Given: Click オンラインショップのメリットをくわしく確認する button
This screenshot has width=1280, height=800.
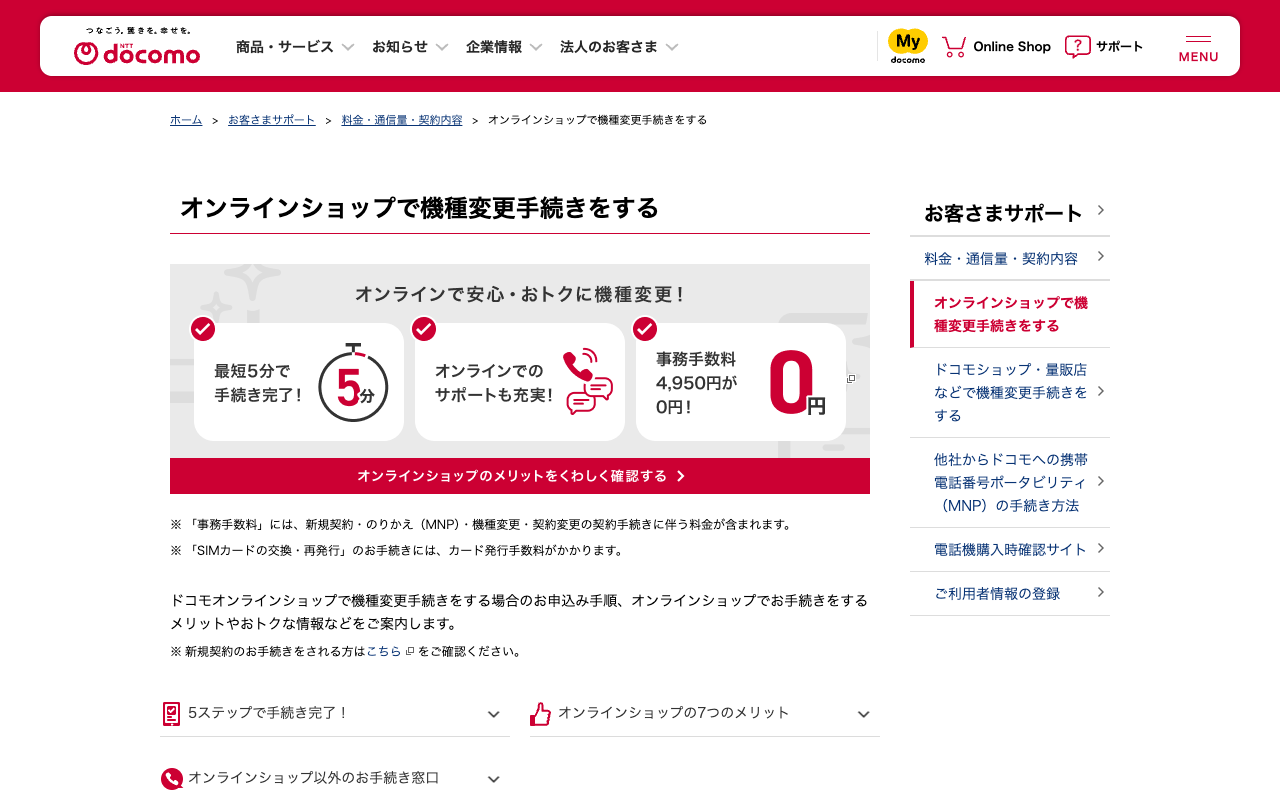Looking at the screenshot, I should [x=520, y=476].
